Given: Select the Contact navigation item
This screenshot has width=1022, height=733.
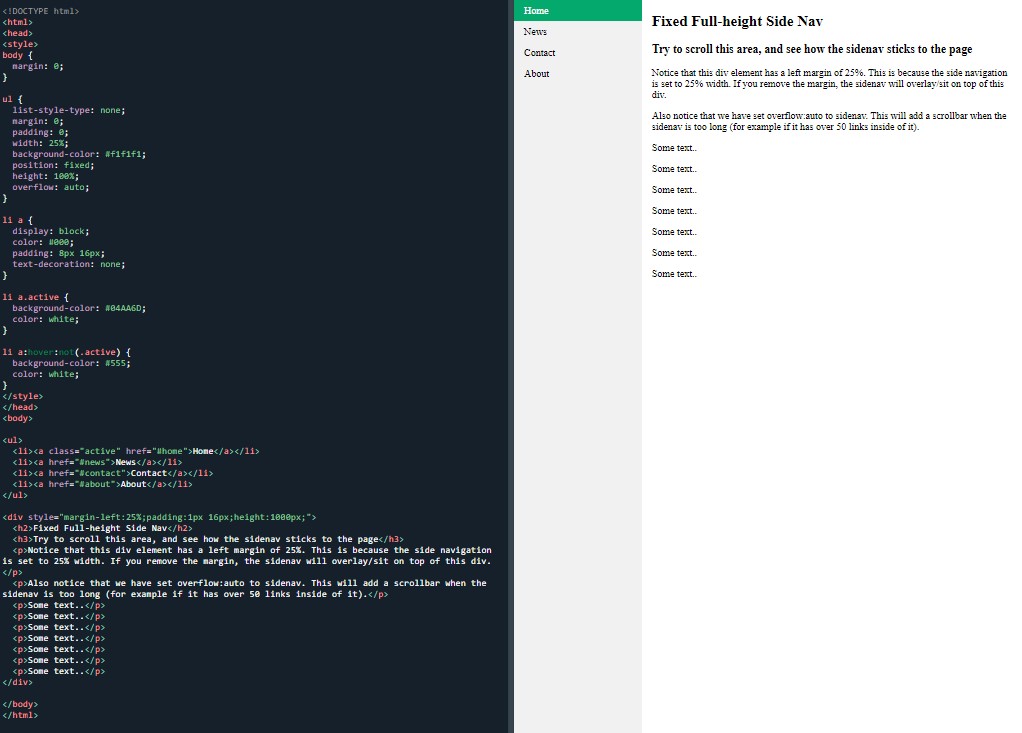Looking at the screenshot, I should (x=540, y=53).
